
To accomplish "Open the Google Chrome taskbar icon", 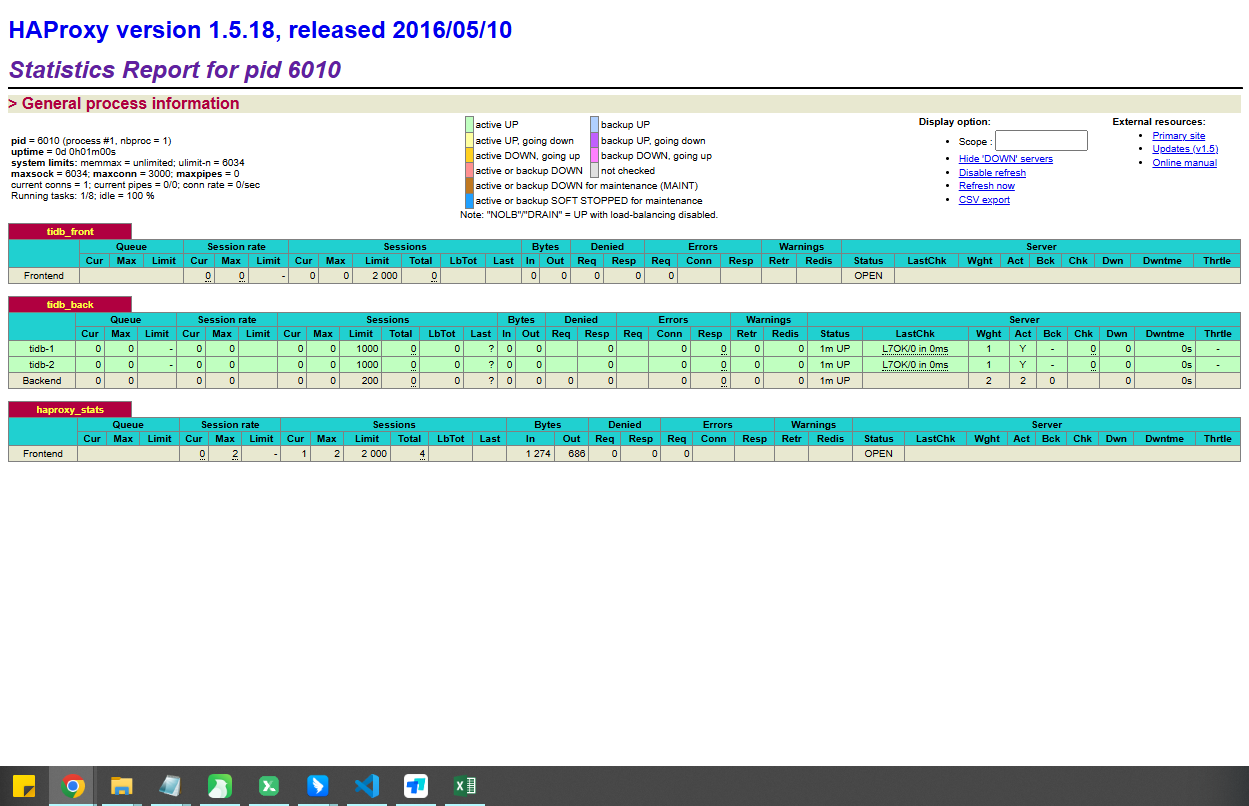I will 72,786.
